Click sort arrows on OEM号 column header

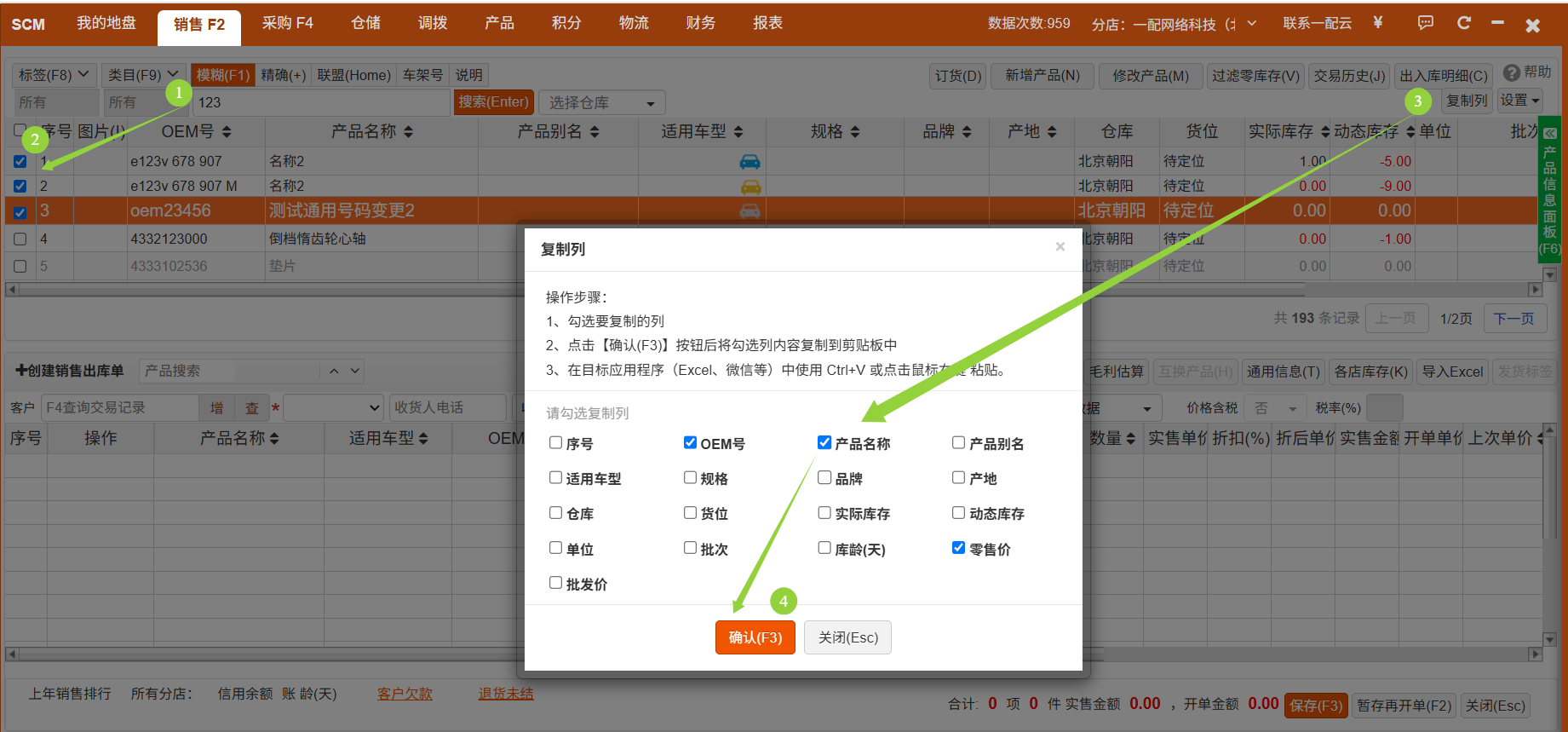227,132
